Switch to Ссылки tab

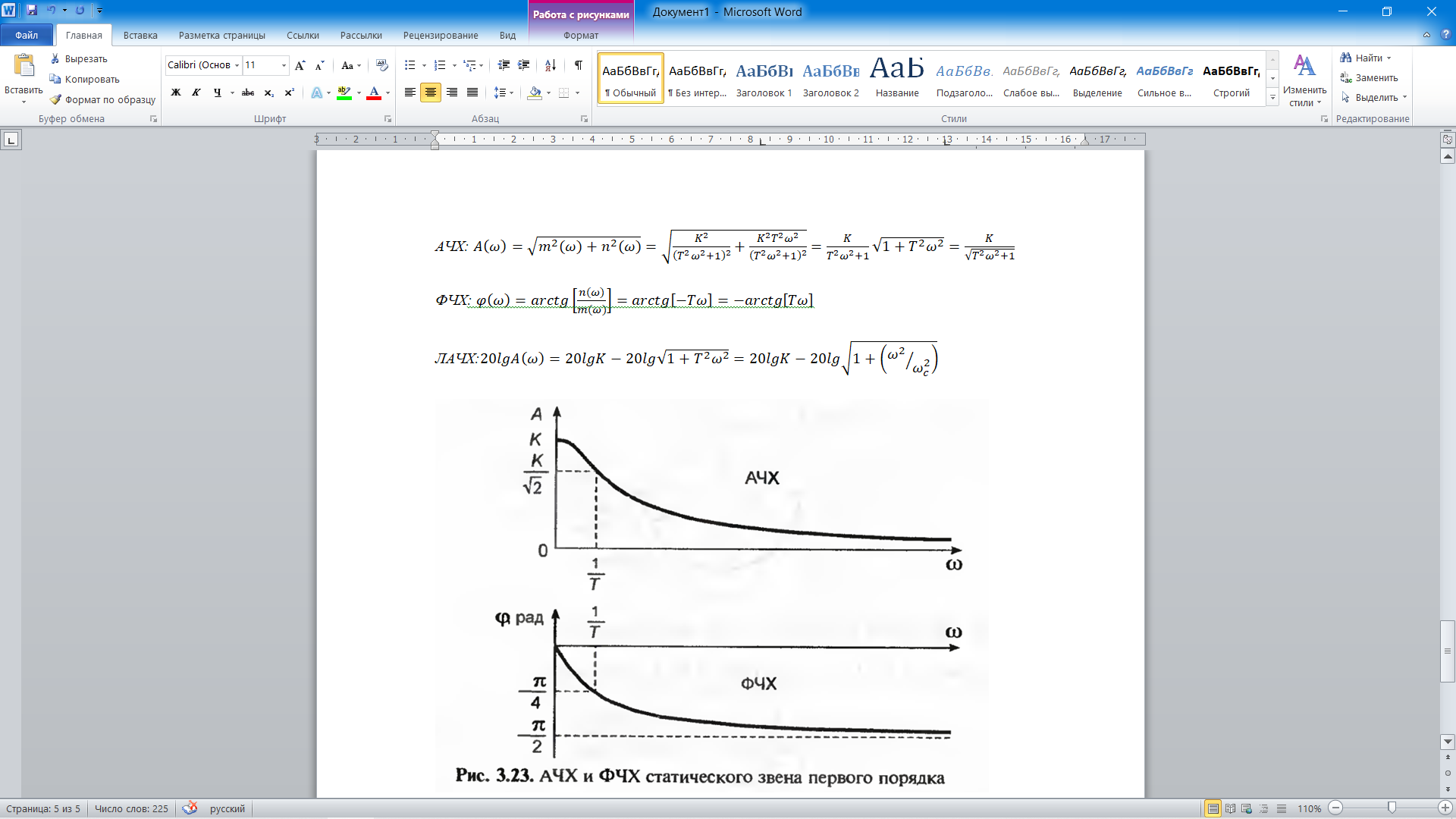point(303,35)
